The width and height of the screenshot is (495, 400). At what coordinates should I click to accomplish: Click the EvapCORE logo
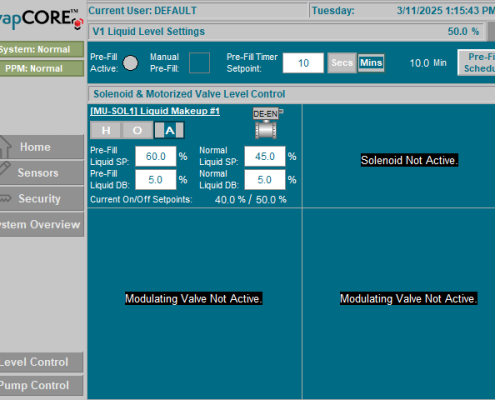[41, 19]
